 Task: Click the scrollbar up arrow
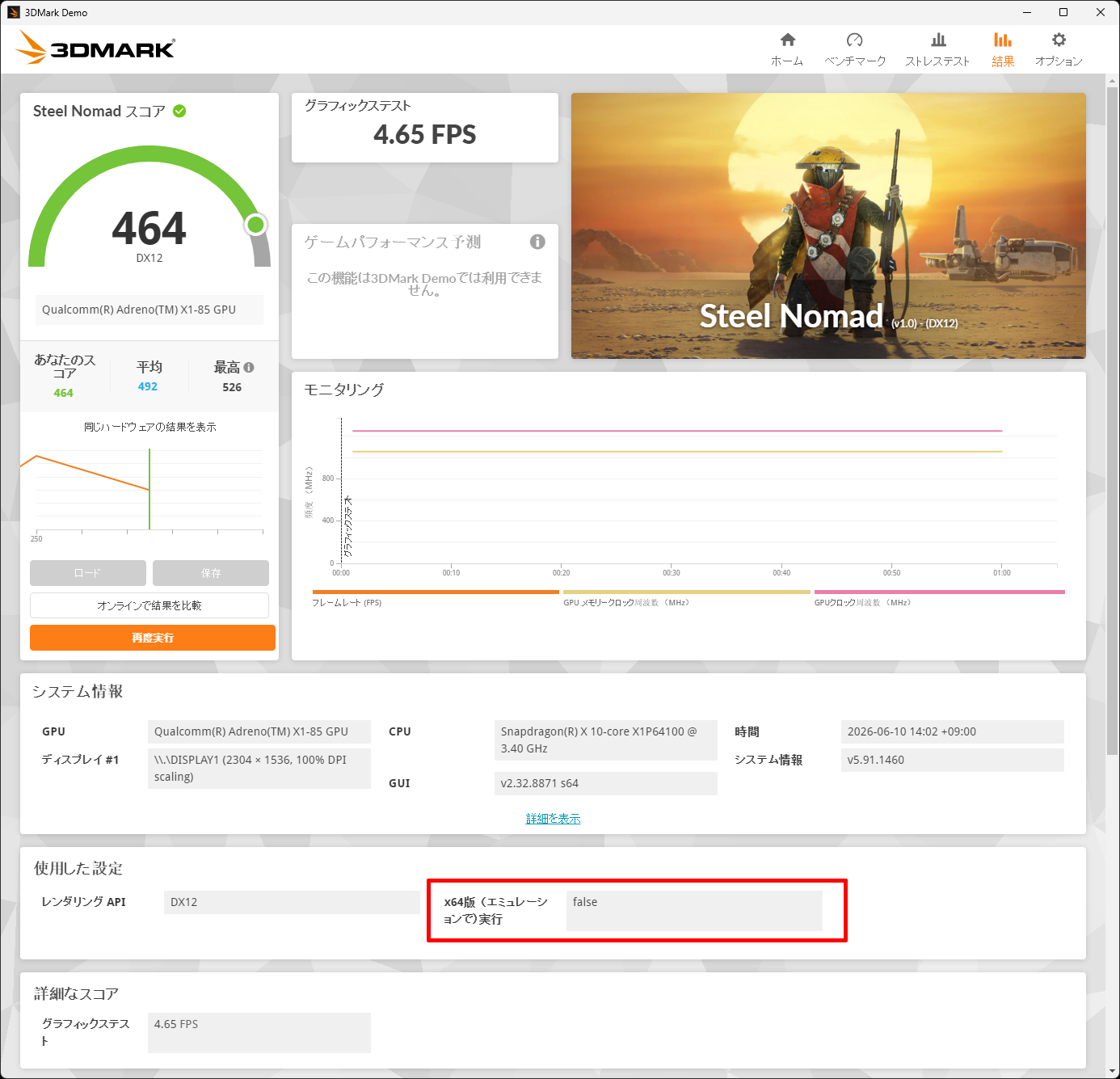click(x=1112, y=80)
